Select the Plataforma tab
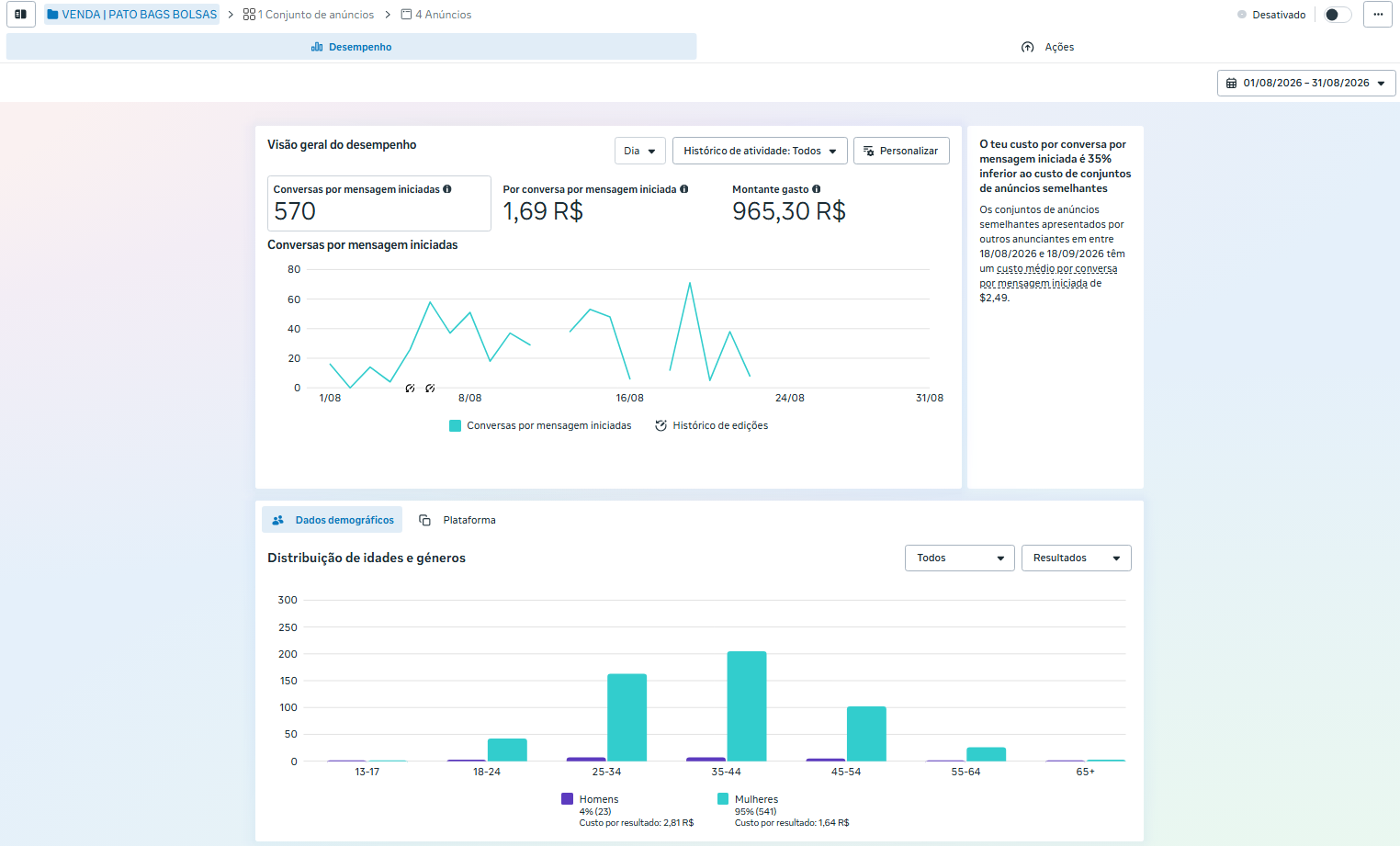Screen dimensions: 1400x846 coord(457,520)
